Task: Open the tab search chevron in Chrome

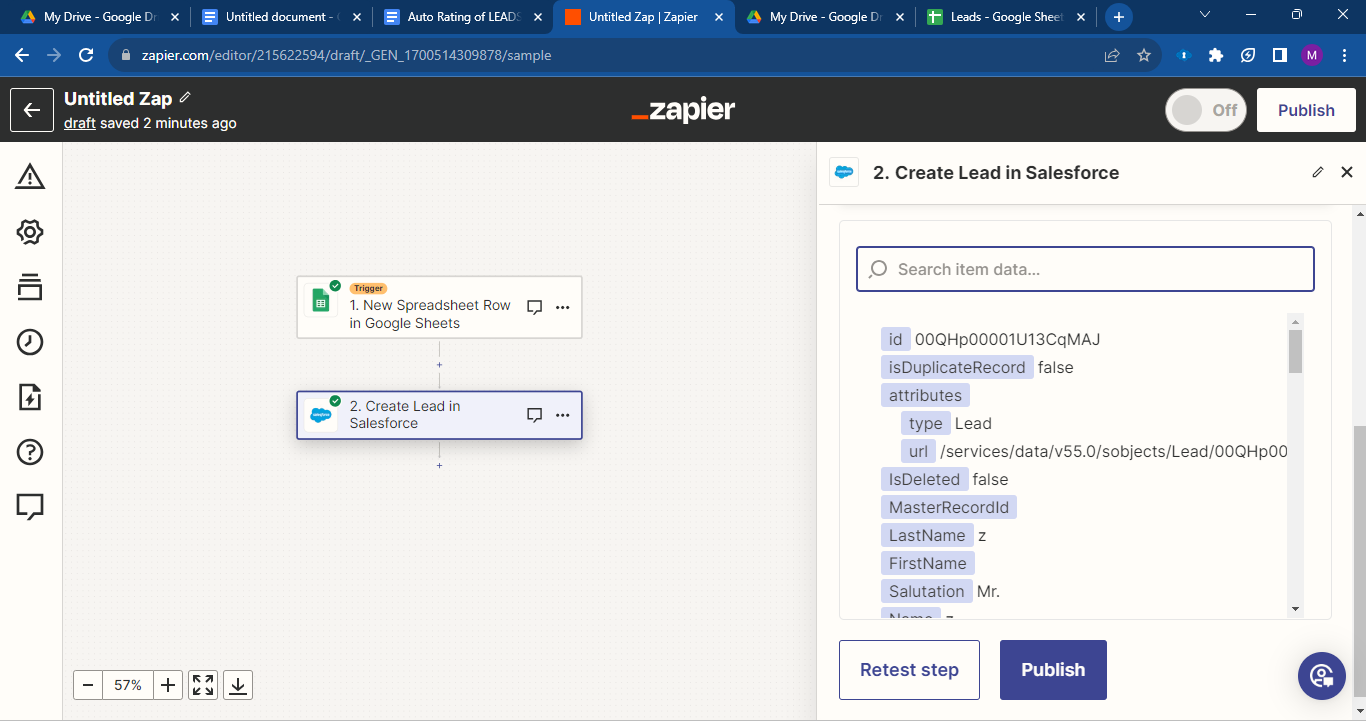Action: pos(1205,15)
